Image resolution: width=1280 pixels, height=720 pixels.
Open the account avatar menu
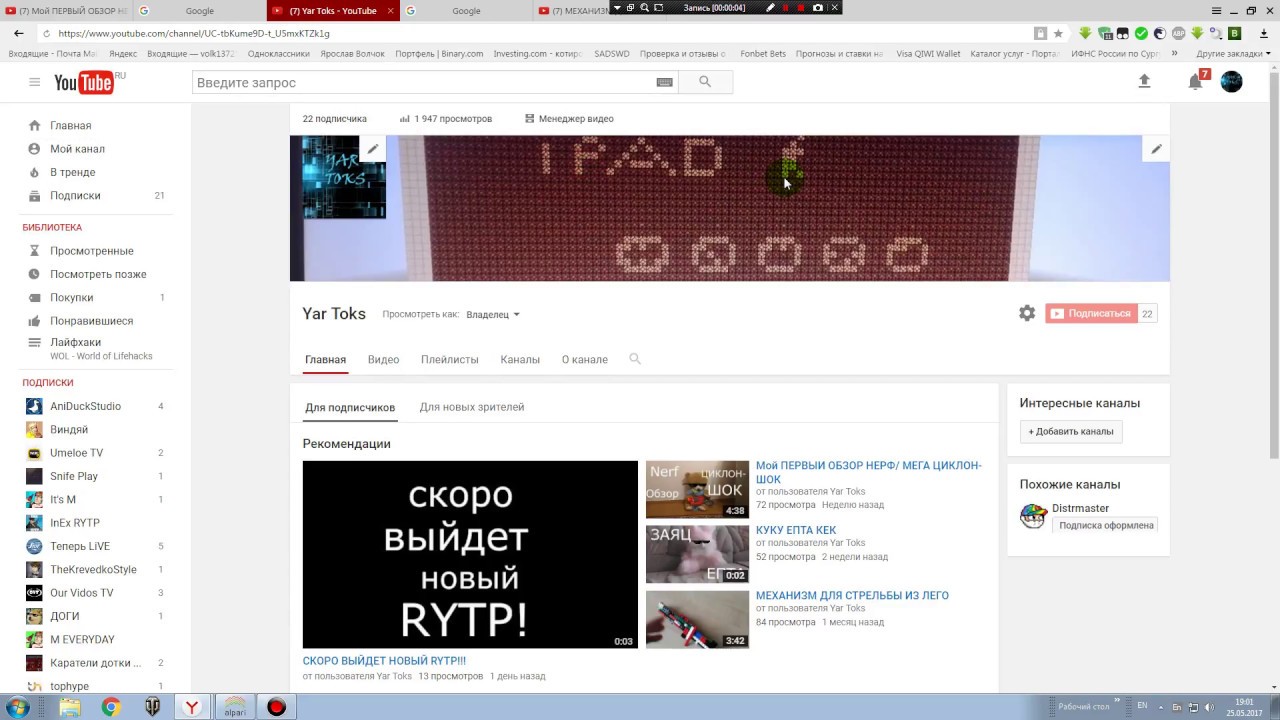tap(1231, 82)
